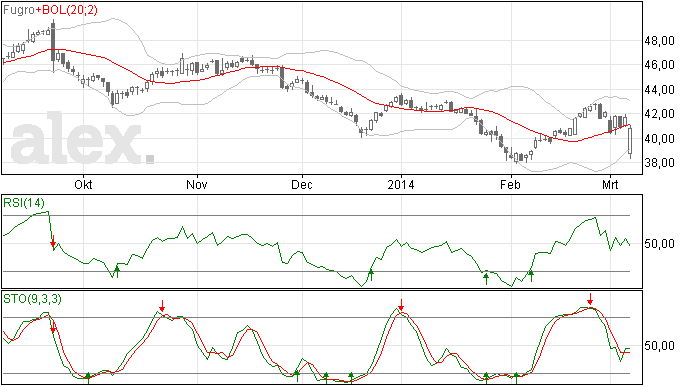
Task: Click the STO red sell arrow near Mrt
Action: tap(590, 299)
